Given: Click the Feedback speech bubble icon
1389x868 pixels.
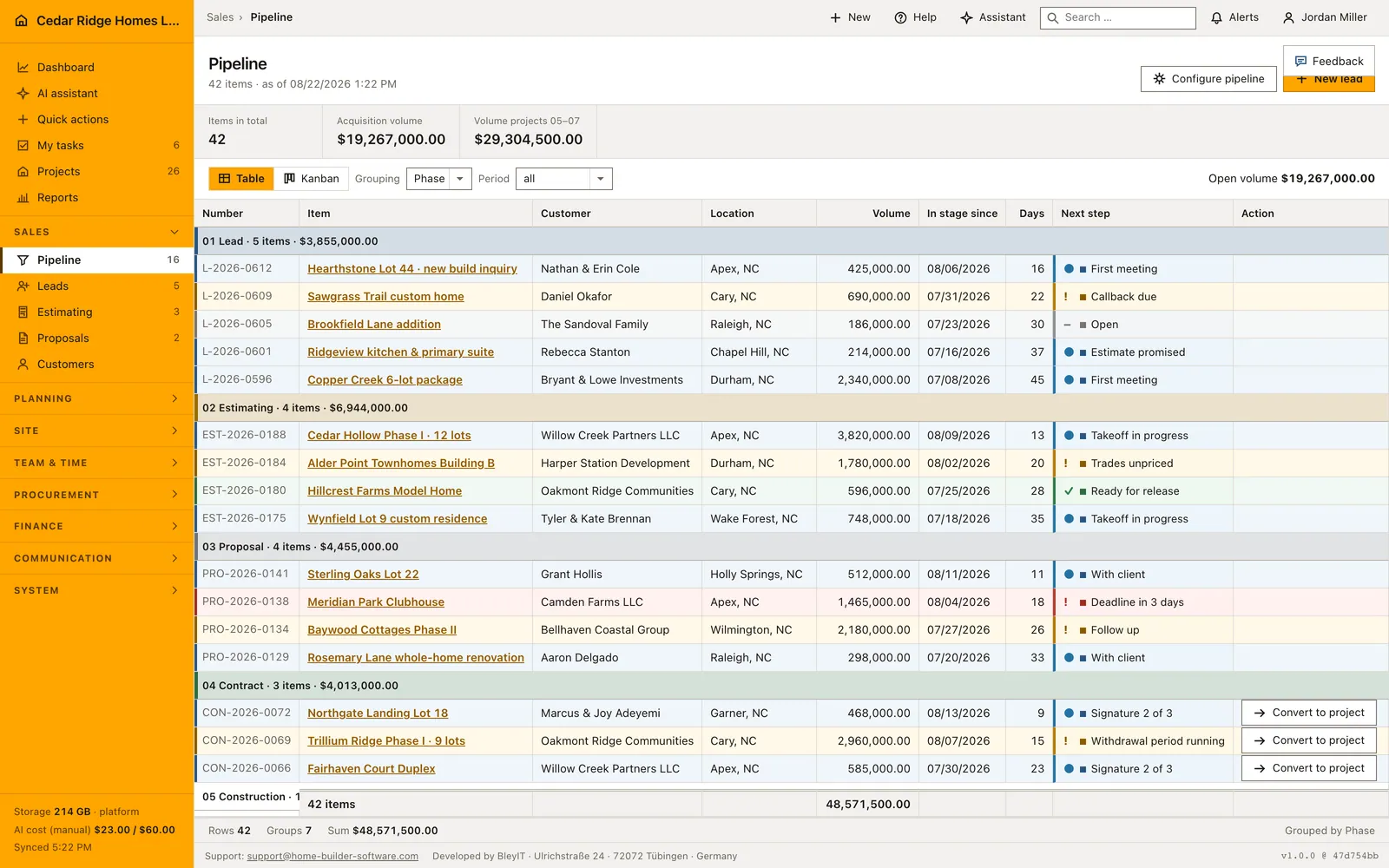Looking at the screenshot, I should click(x=1300, y=62).
